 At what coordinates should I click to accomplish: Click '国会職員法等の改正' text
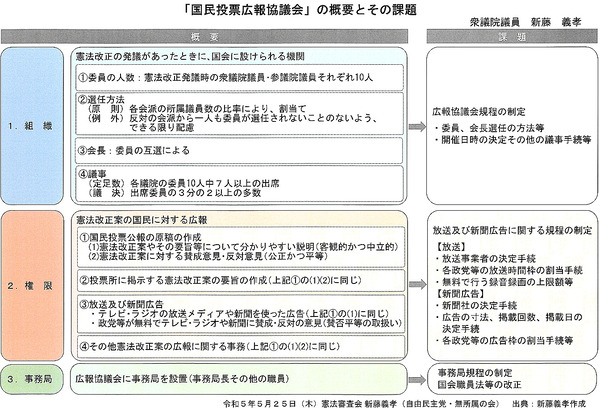click(479, 385)
